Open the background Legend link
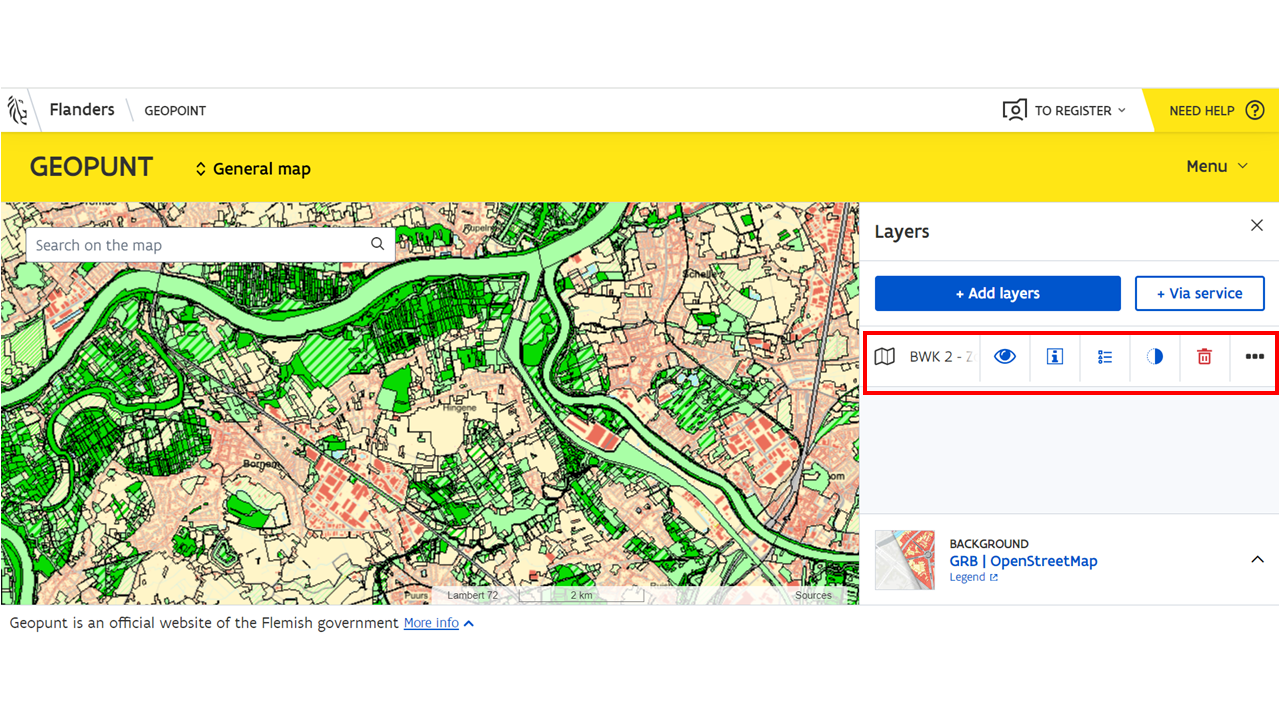Screen dimensions: 1280x720 pyautogui.click(x=973, y=577)
